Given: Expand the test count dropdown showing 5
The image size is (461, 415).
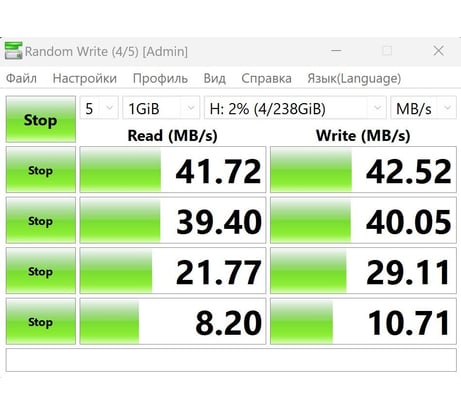Looking at the screenshot, I should [99, 108].
